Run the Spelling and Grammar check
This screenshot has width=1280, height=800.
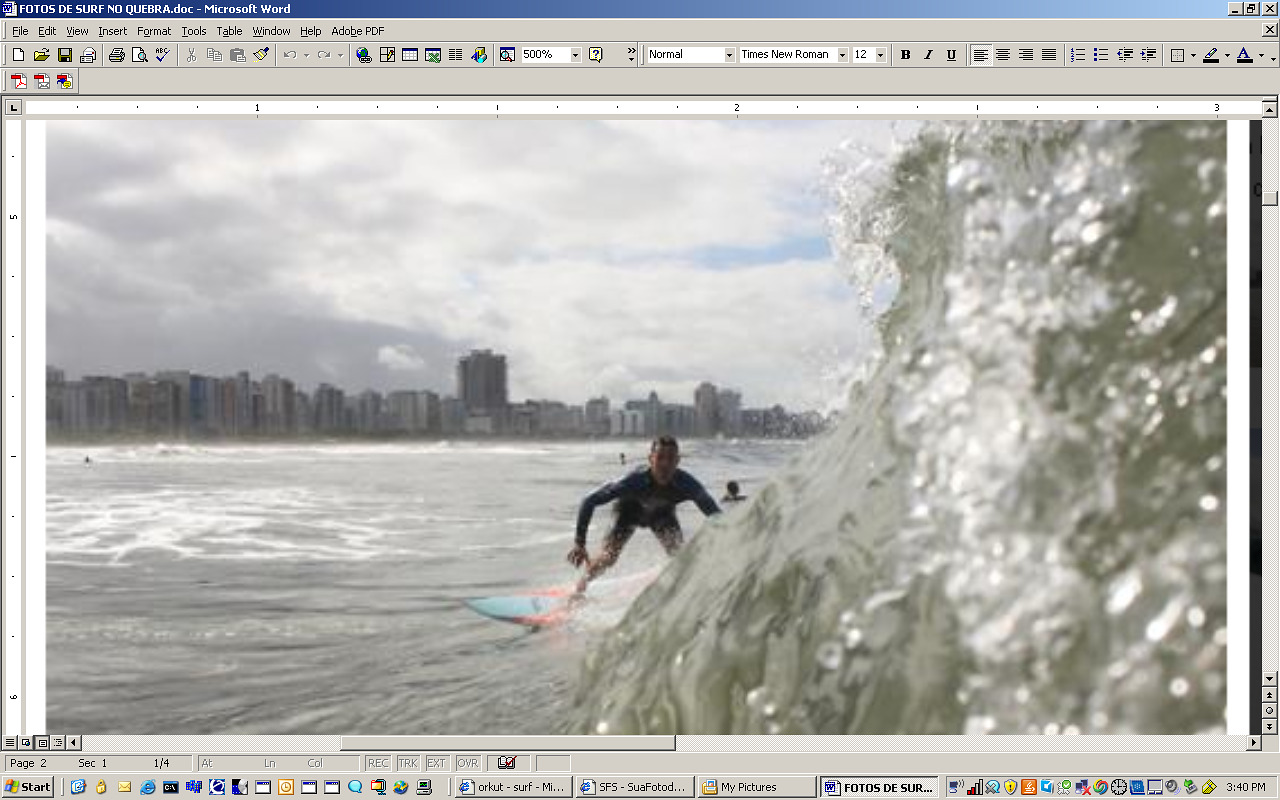click(x=163, y=55)
